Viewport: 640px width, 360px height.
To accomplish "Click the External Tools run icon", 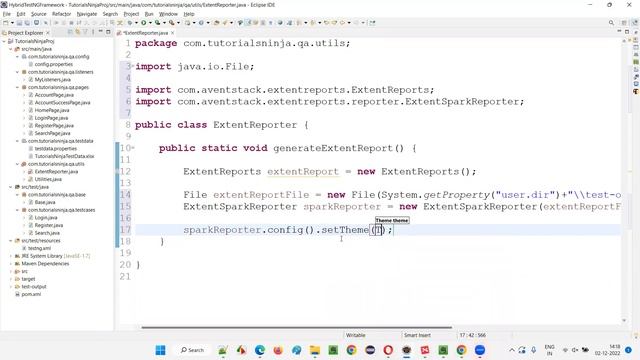I will (x=171, y=23).
